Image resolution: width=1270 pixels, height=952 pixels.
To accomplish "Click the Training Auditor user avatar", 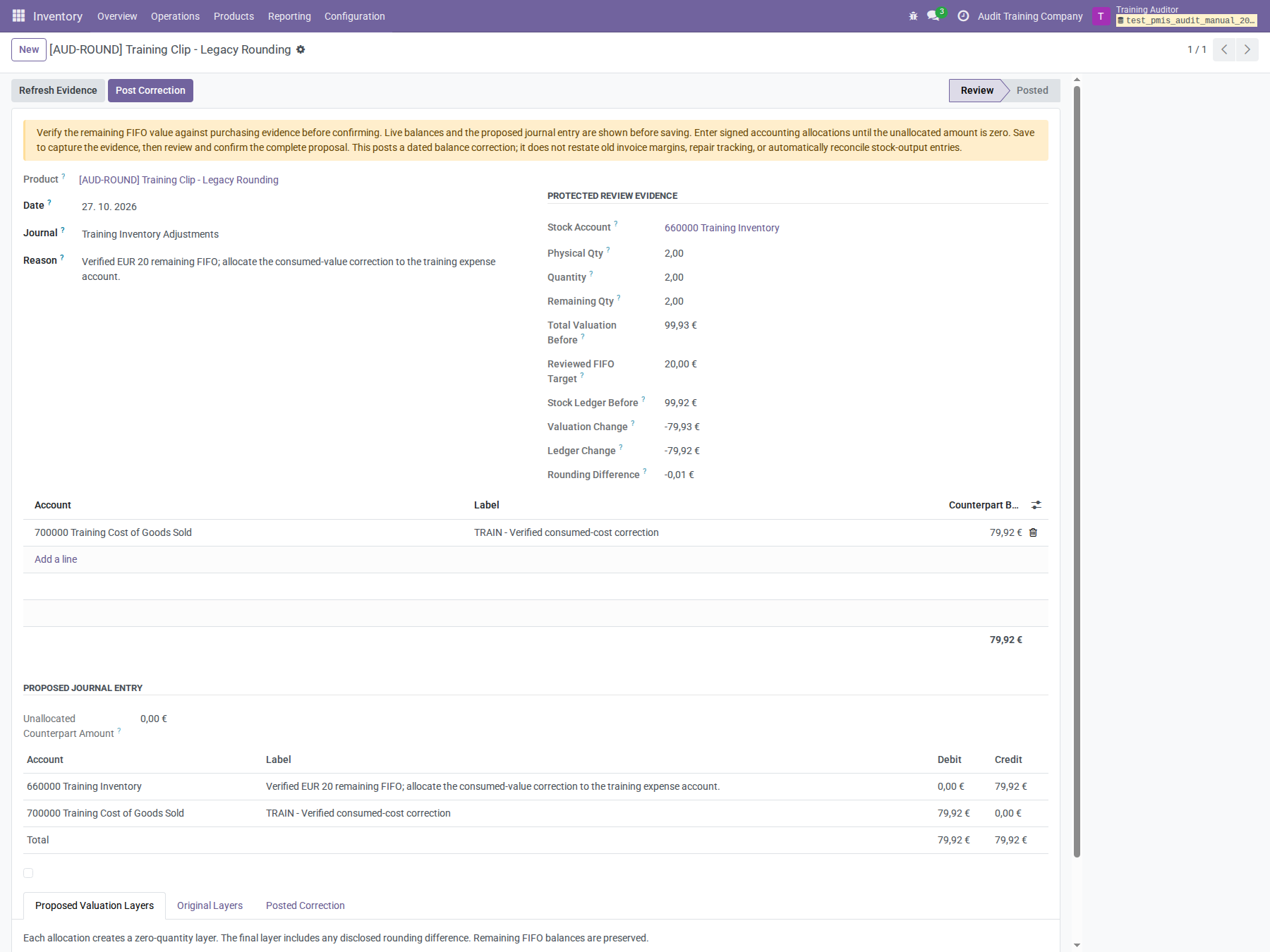I will tap(1101, 16).
